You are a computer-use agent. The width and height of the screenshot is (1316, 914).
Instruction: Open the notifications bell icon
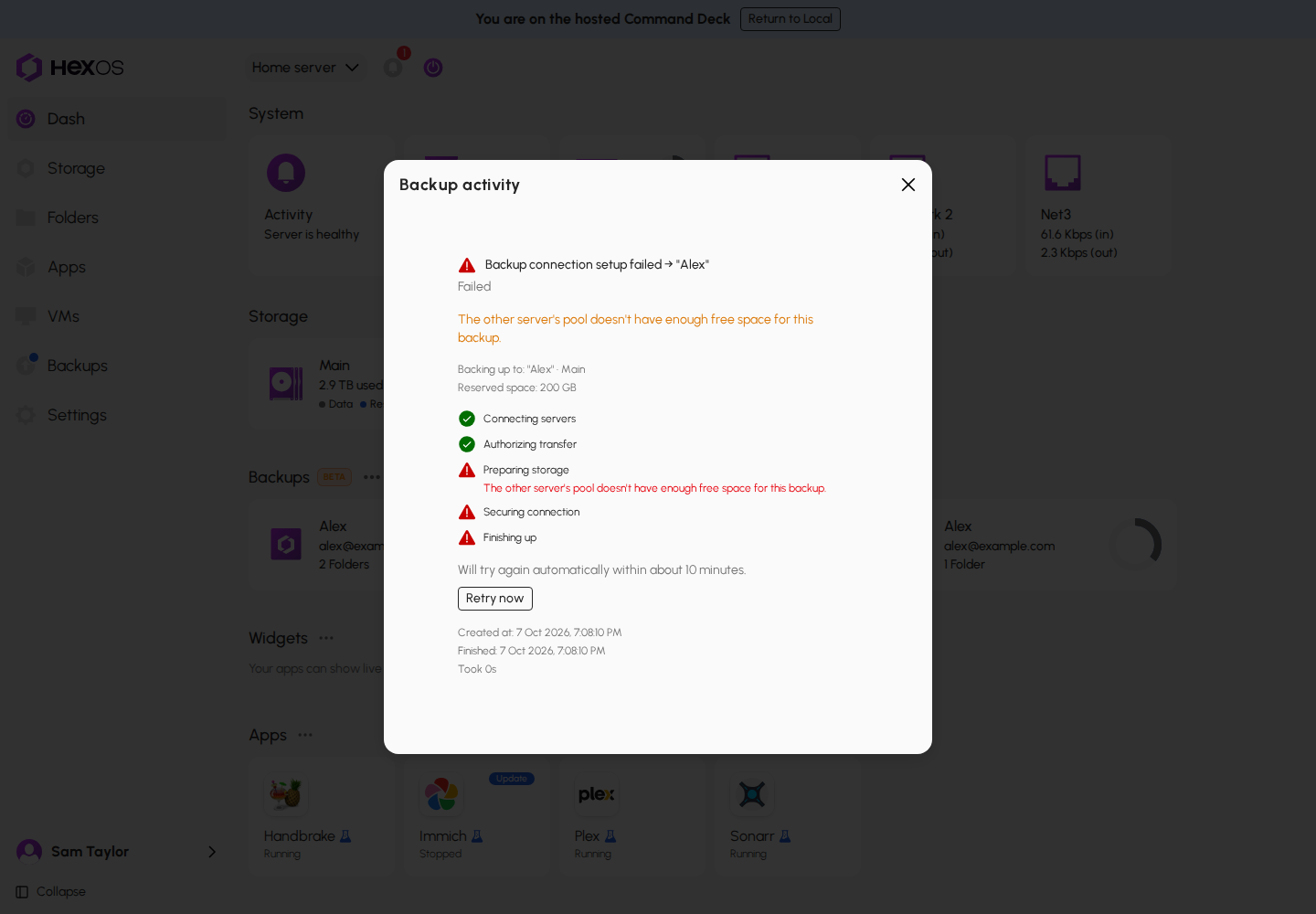click(x=393, y=68)
